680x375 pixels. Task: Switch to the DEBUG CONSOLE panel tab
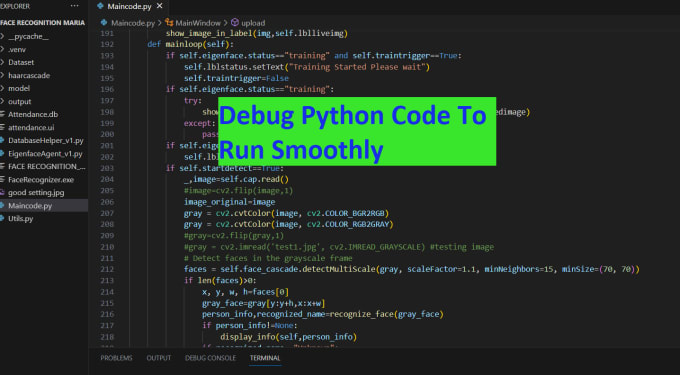point(210,358)
